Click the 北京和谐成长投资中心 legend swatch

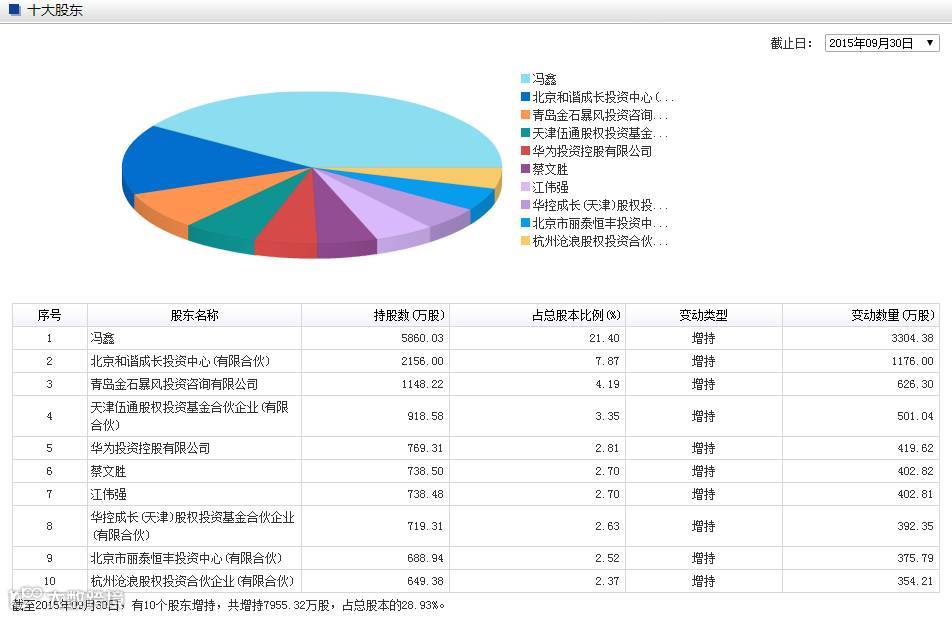click(525, 97)
